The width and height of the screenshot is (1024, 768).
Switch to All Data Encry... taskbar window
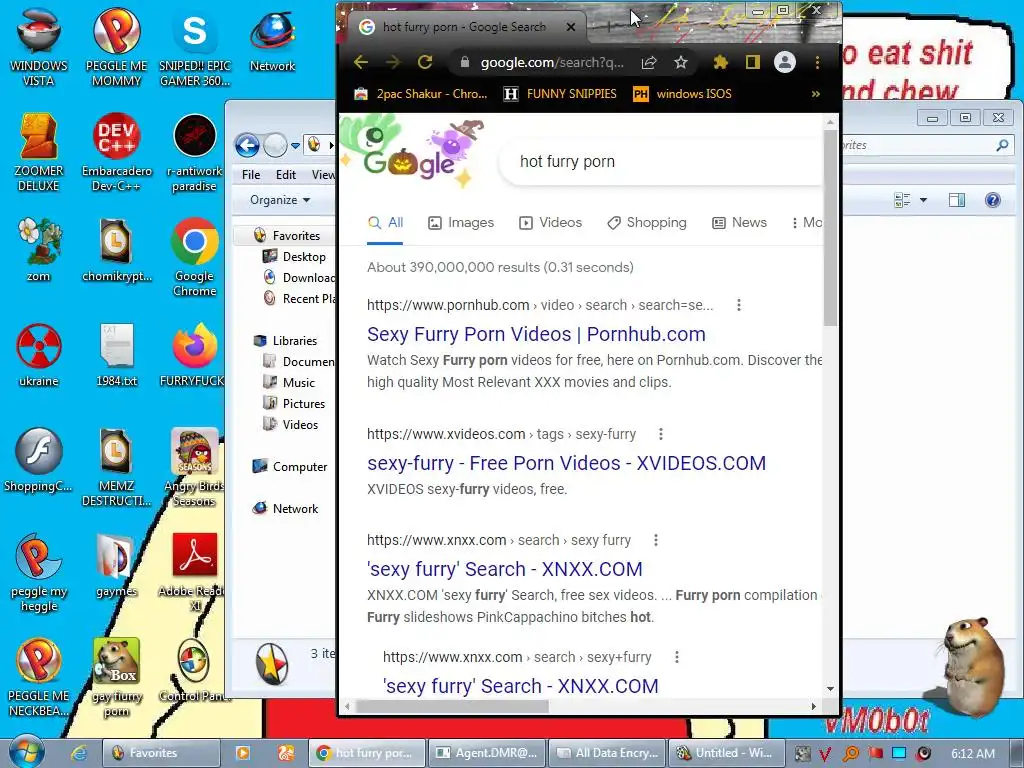pos(607,753)
